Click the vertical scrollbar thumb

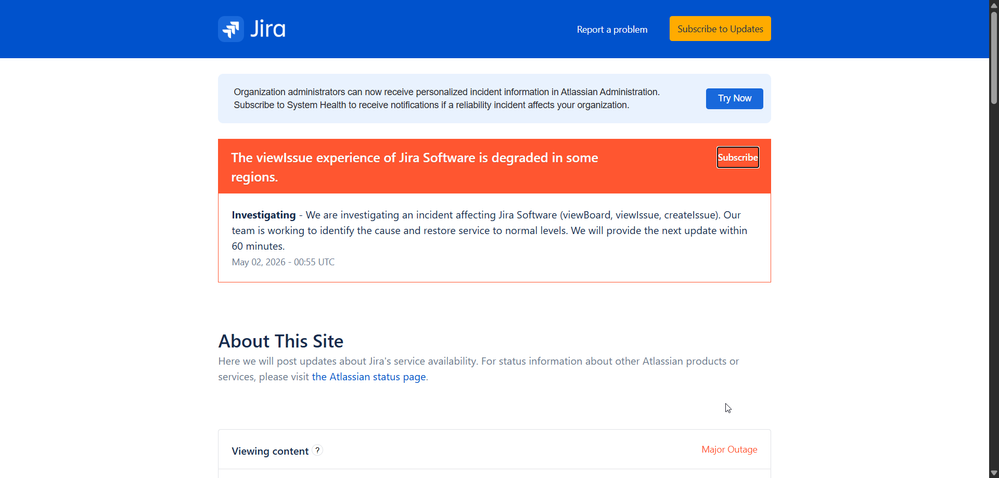[x=994, y=56]
